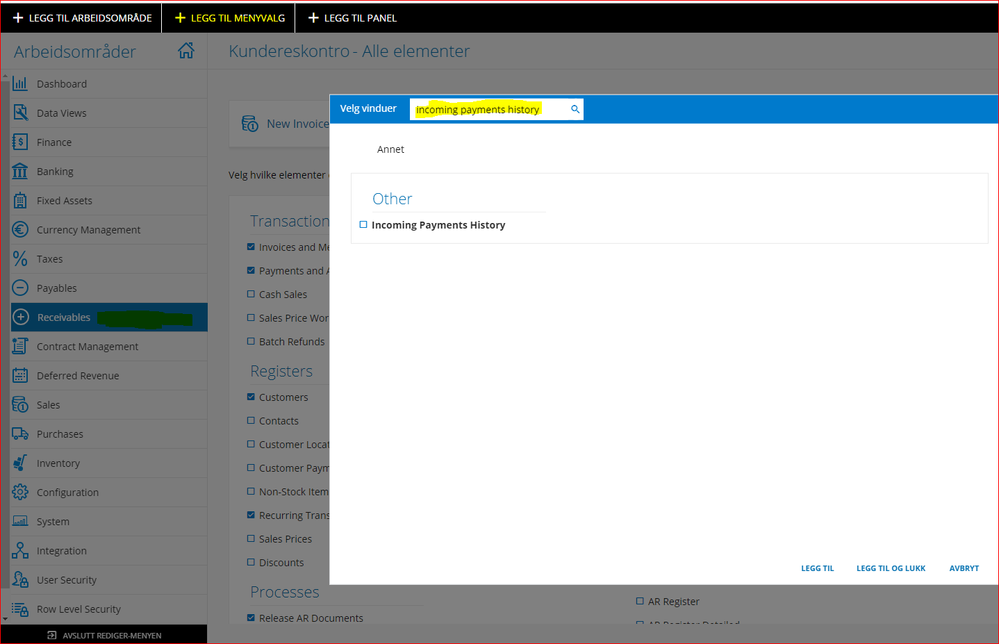Open the Dashboard workspace icon
The height and width of the screenshot is (644, 999).
tap(20, 83)
